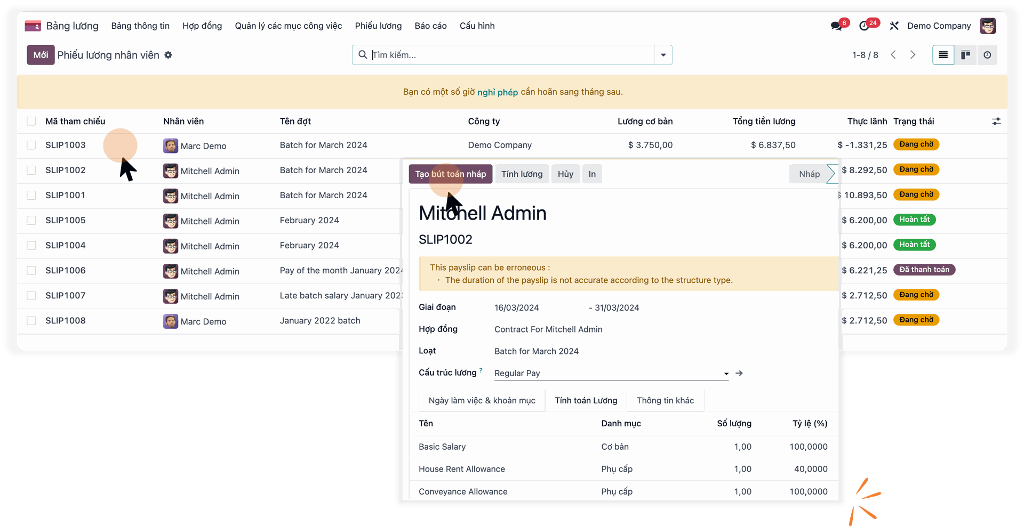1024x527 pixels.
Task: Click Mitchell Admin avatar in SLIP1005 row
Action: [x=170, y=221]
